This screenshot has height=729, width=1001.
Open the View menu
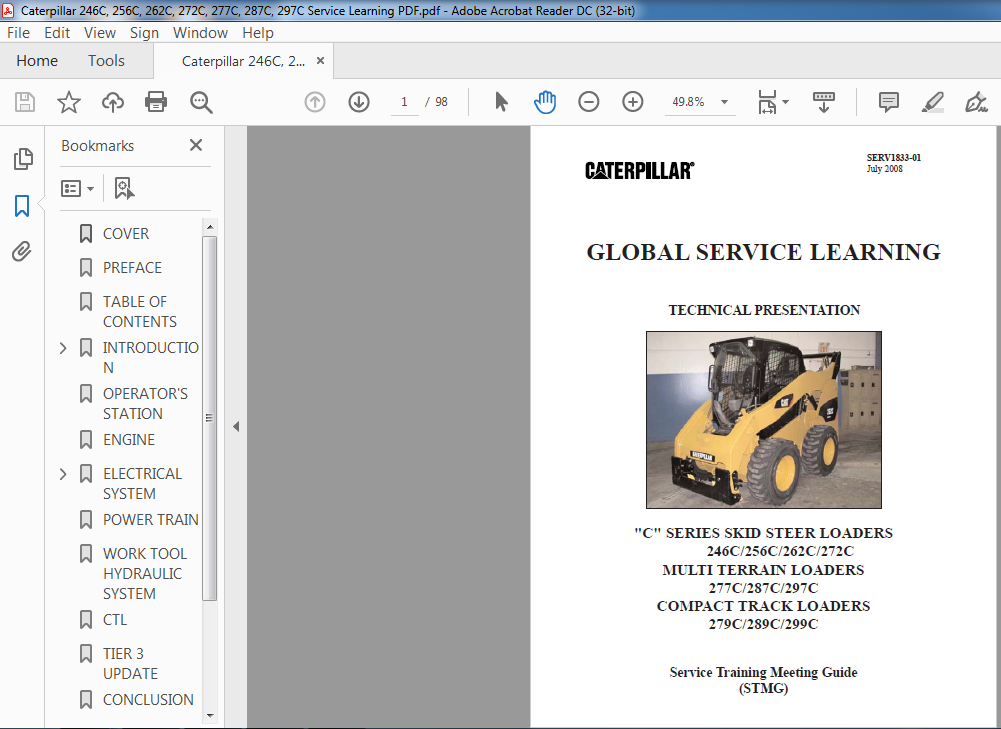(x=100, y=33)
